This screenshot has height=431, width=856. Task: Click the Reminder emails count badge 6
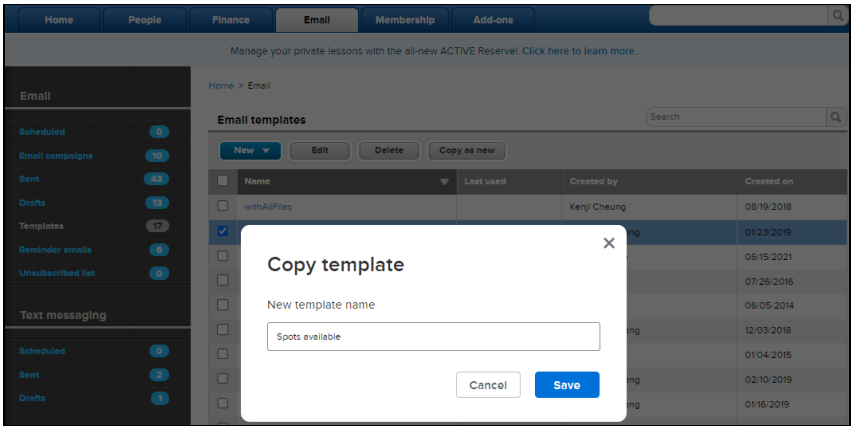[159, 250]
